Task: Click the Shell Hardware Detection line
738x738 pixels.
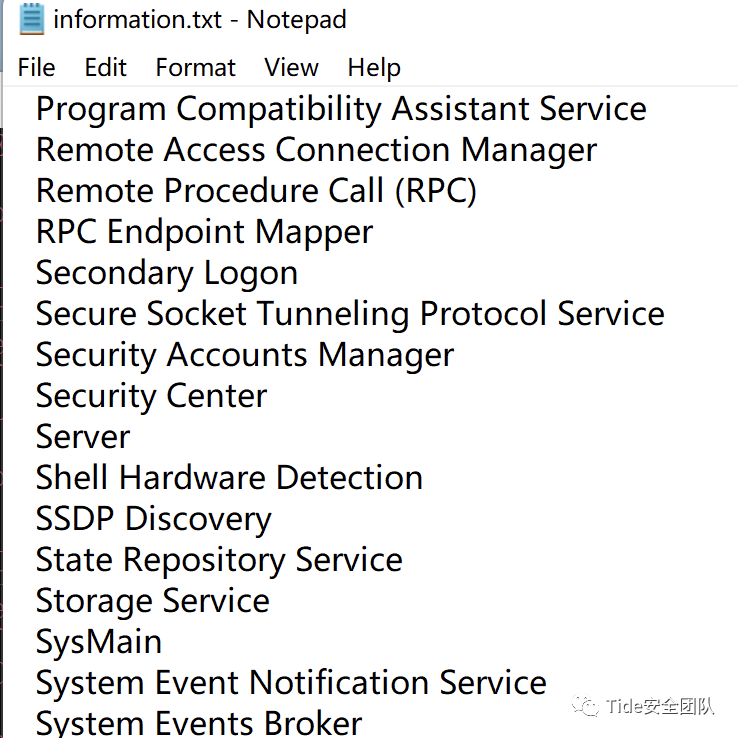Action: (229, 478)
